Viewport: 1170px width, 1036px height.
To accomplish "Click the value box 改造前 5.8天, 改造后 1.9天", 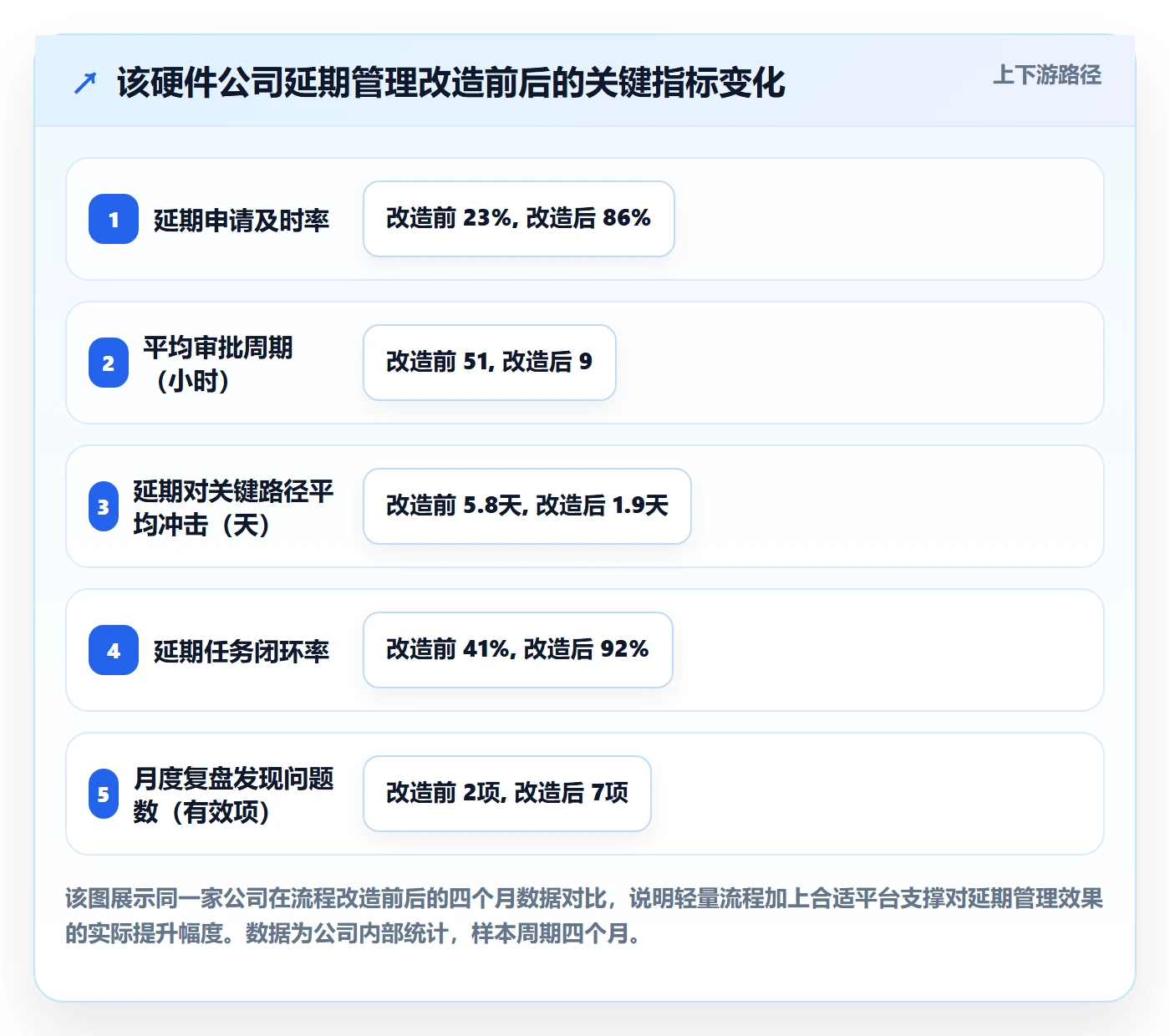I will click(x=527, y=506).
